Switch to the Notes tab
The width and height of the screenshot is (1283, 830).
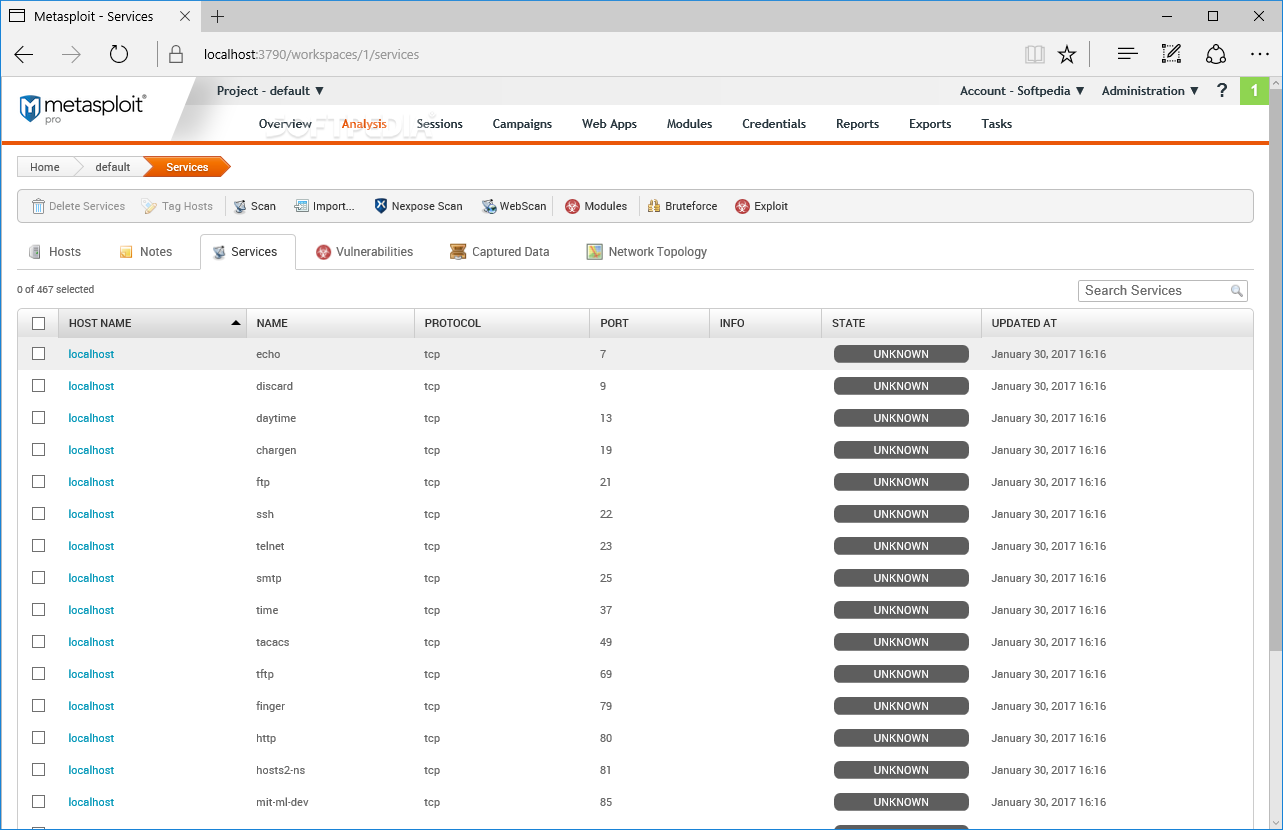click(146, 252)
